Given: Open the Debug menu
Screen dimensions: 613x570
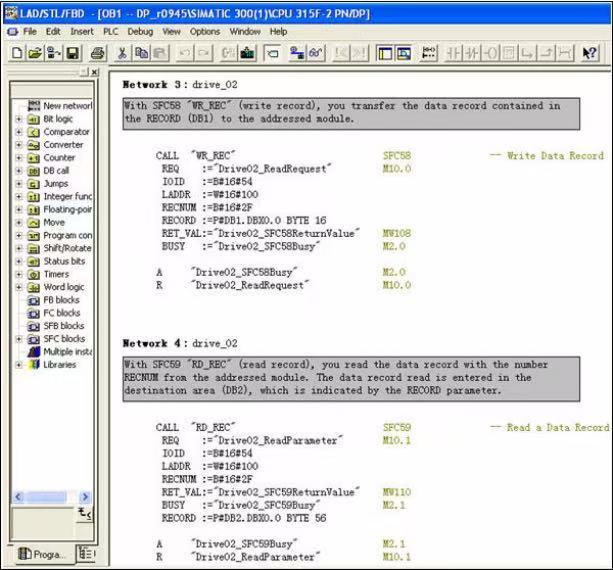Looking at the screenshot, I should tap(139, 31).
